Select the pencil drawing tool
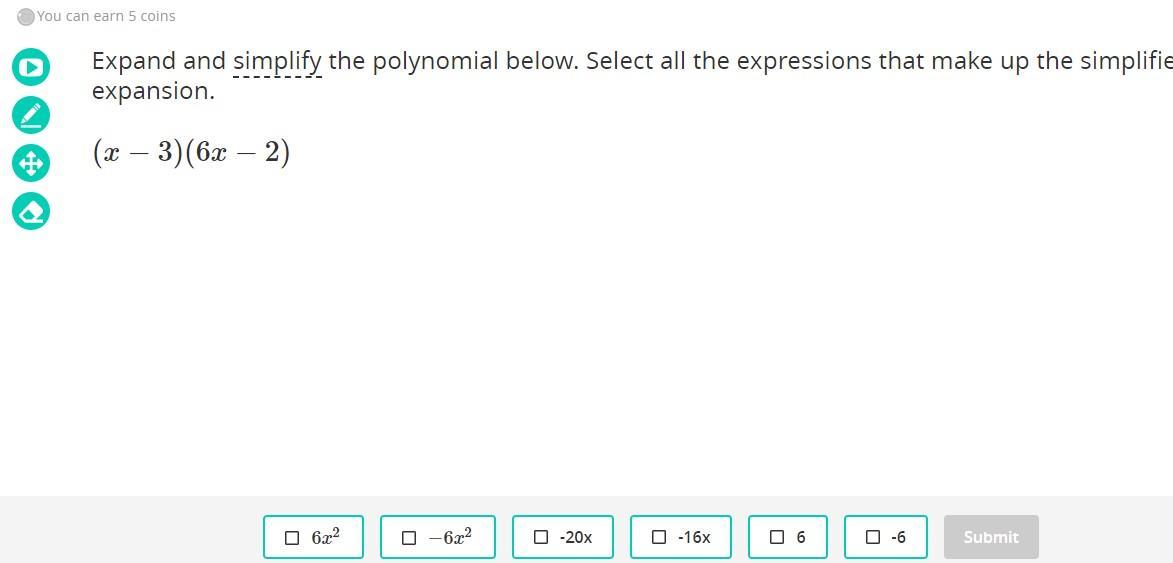 [x=31, y=115]
